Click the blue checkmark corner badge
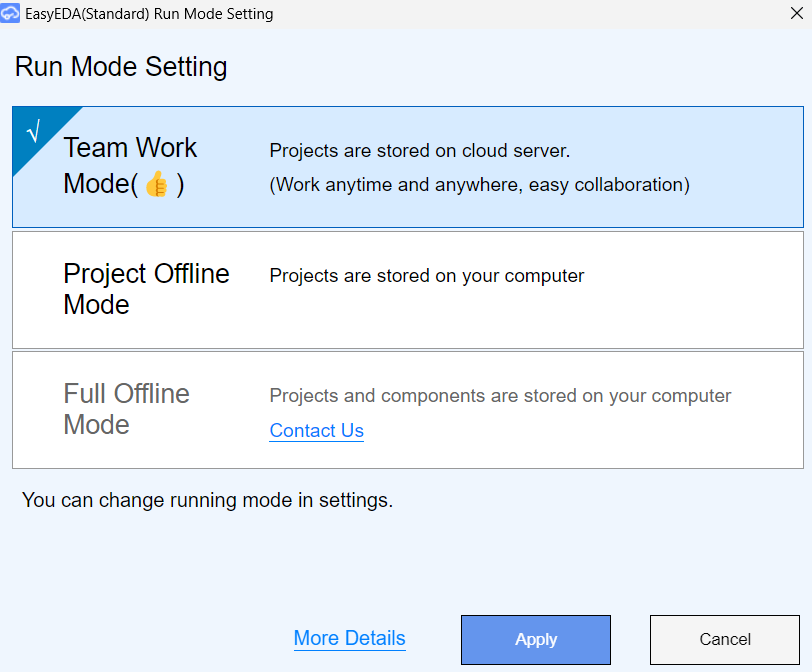 pos(34,133)
